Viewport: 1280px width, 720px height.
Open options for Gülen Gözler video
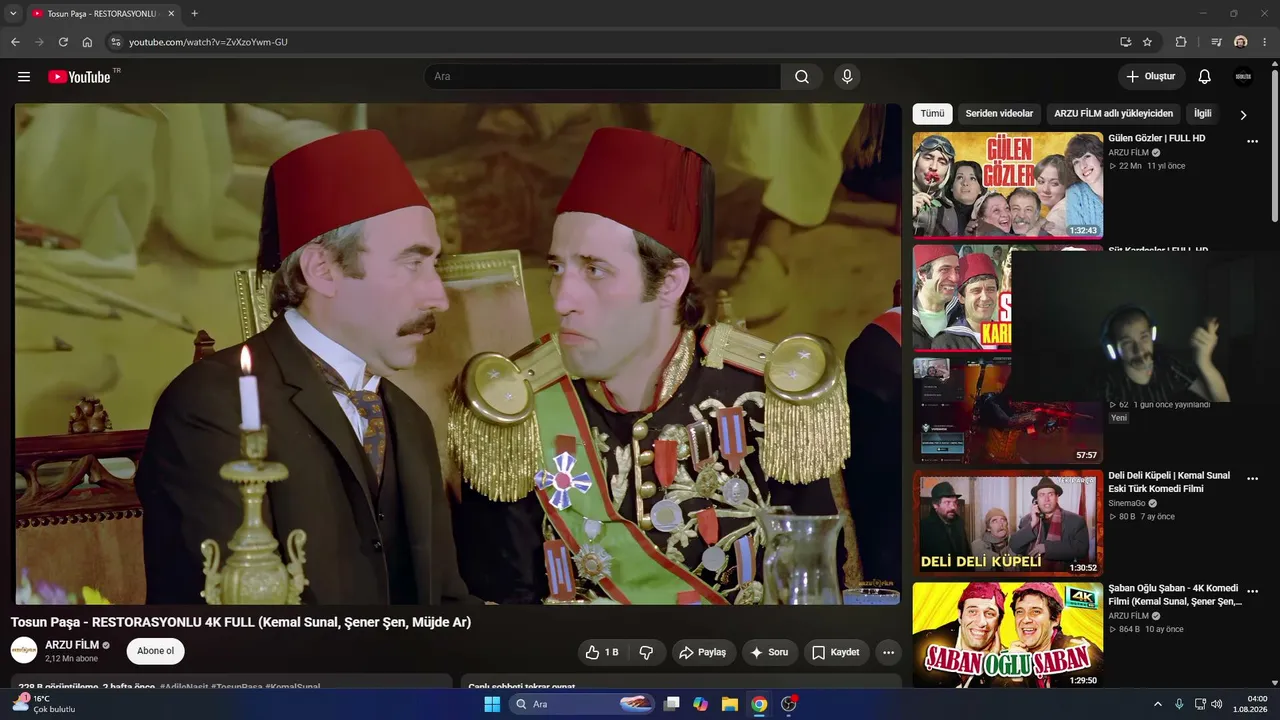point(1252,142)
